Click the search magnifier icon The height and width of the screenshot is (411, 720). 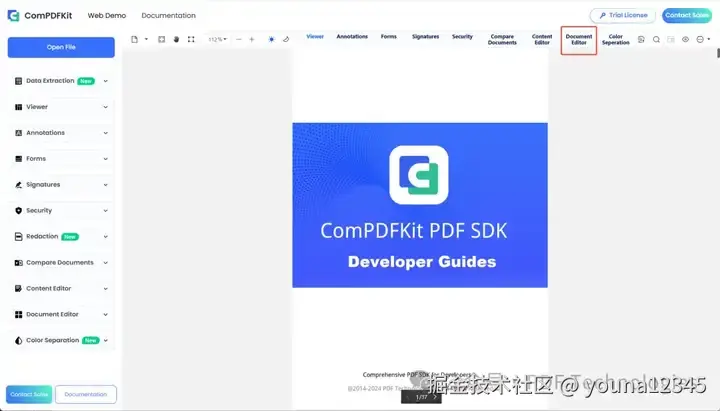point(656,39)
